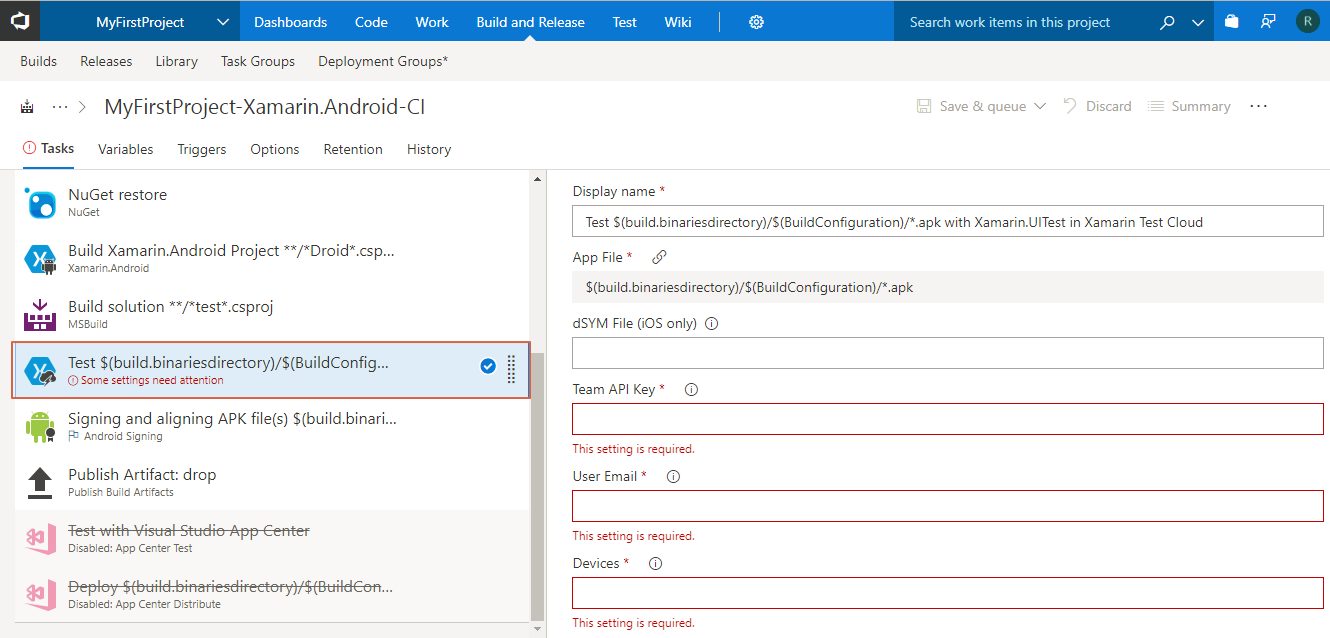
Task: Focus the Team API Key input field
Action: coord(948,419)
